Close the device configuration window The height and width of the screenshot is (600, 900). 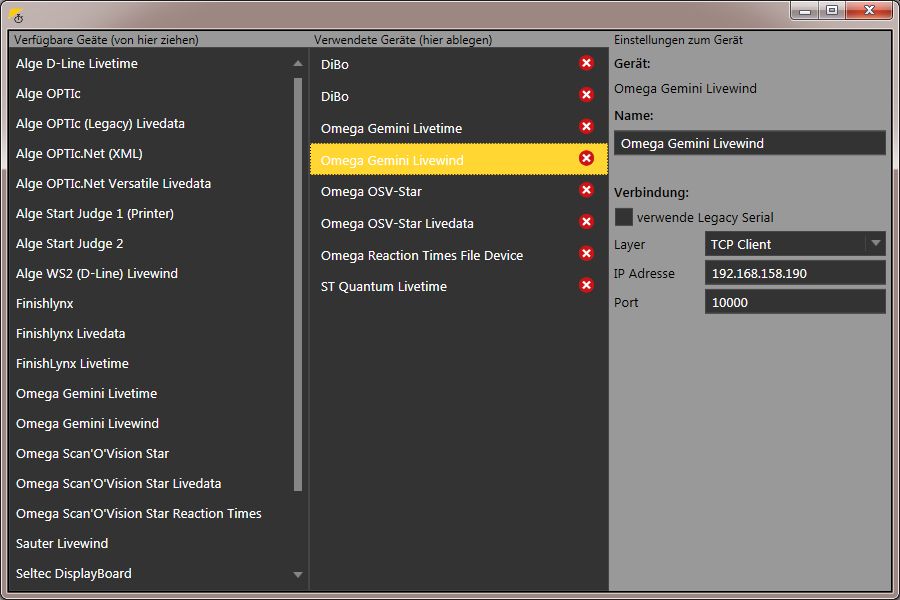(x=869, y=10)
